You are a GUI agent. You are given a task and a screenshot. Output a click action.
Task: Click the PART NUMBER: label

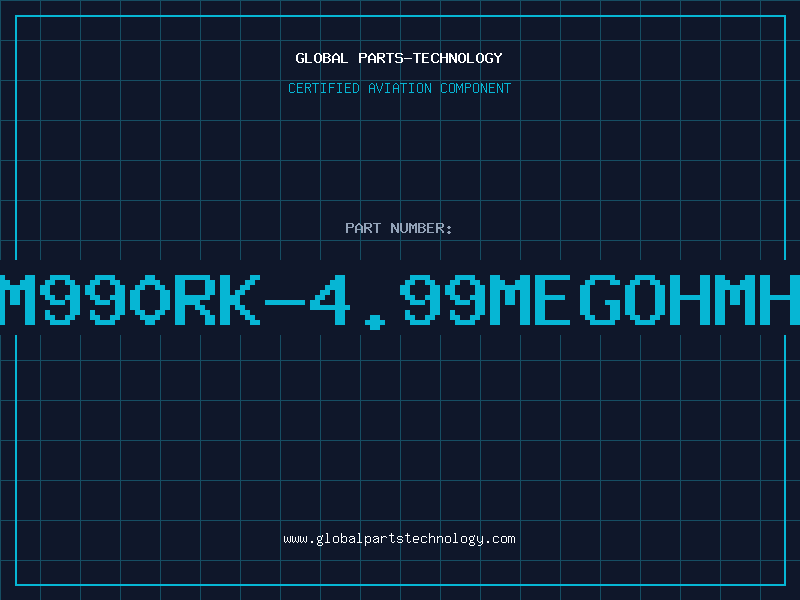pos(399,228)
